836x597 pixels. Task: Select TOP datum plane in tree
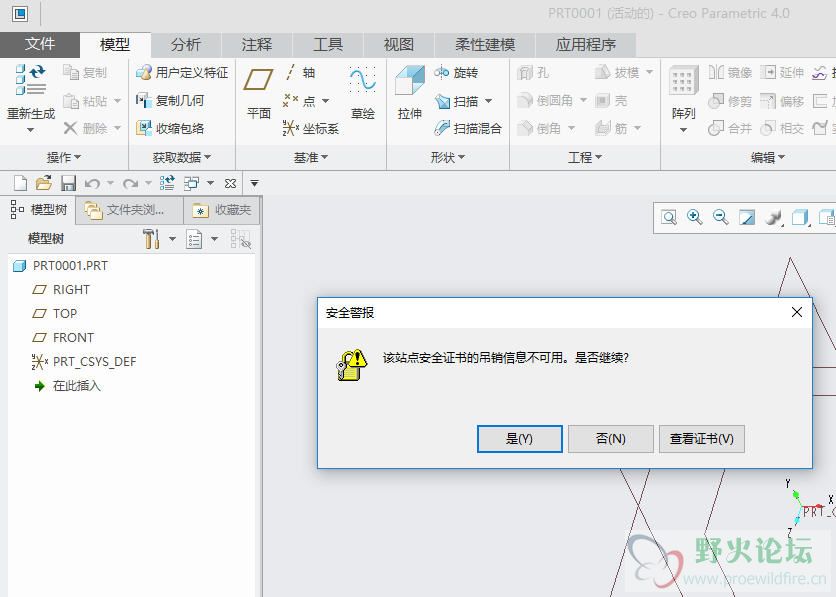click(55, 313)
